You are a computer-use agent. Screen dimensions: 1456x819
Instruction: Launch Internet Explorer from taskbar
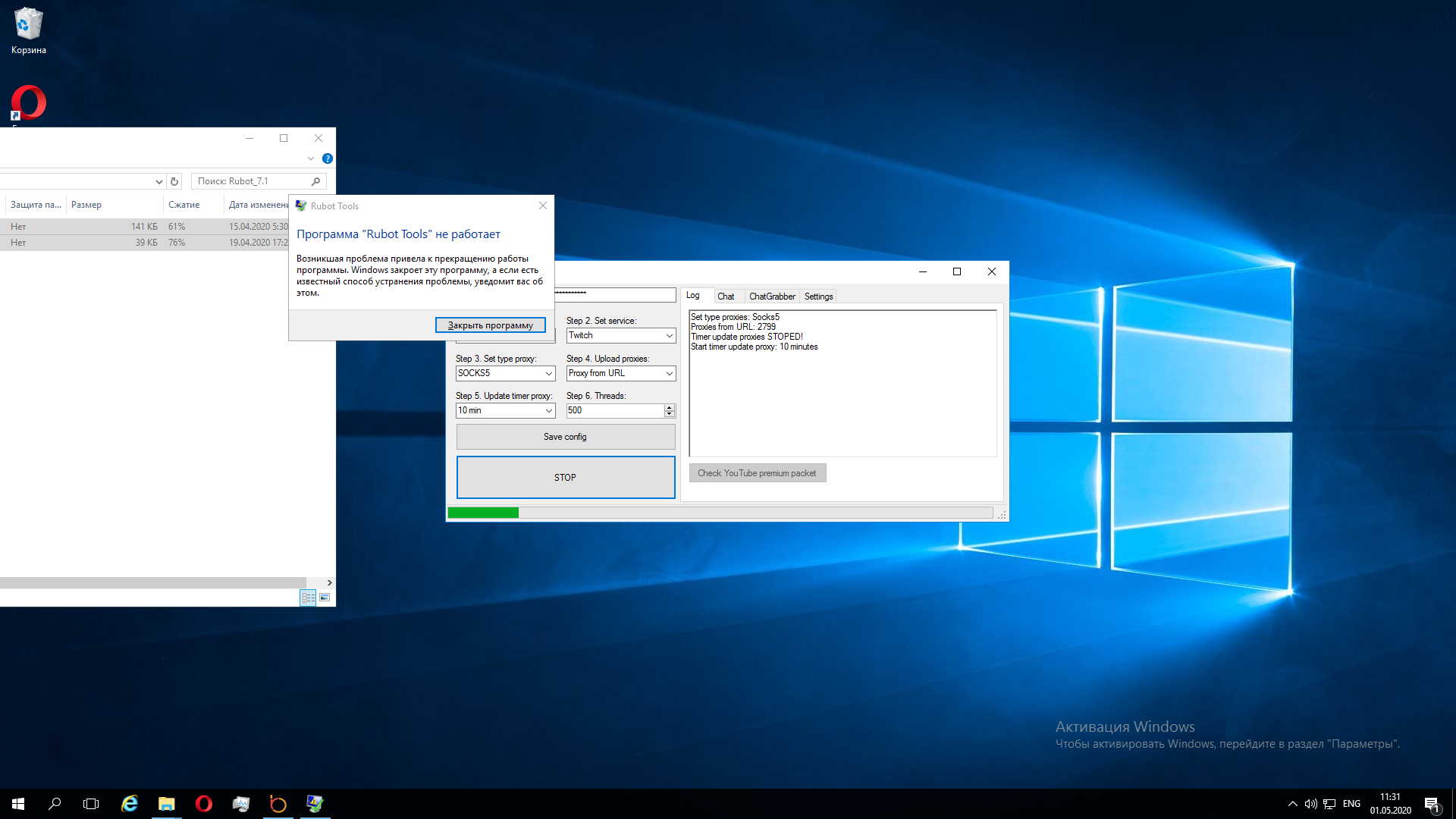tap(130, 803)
